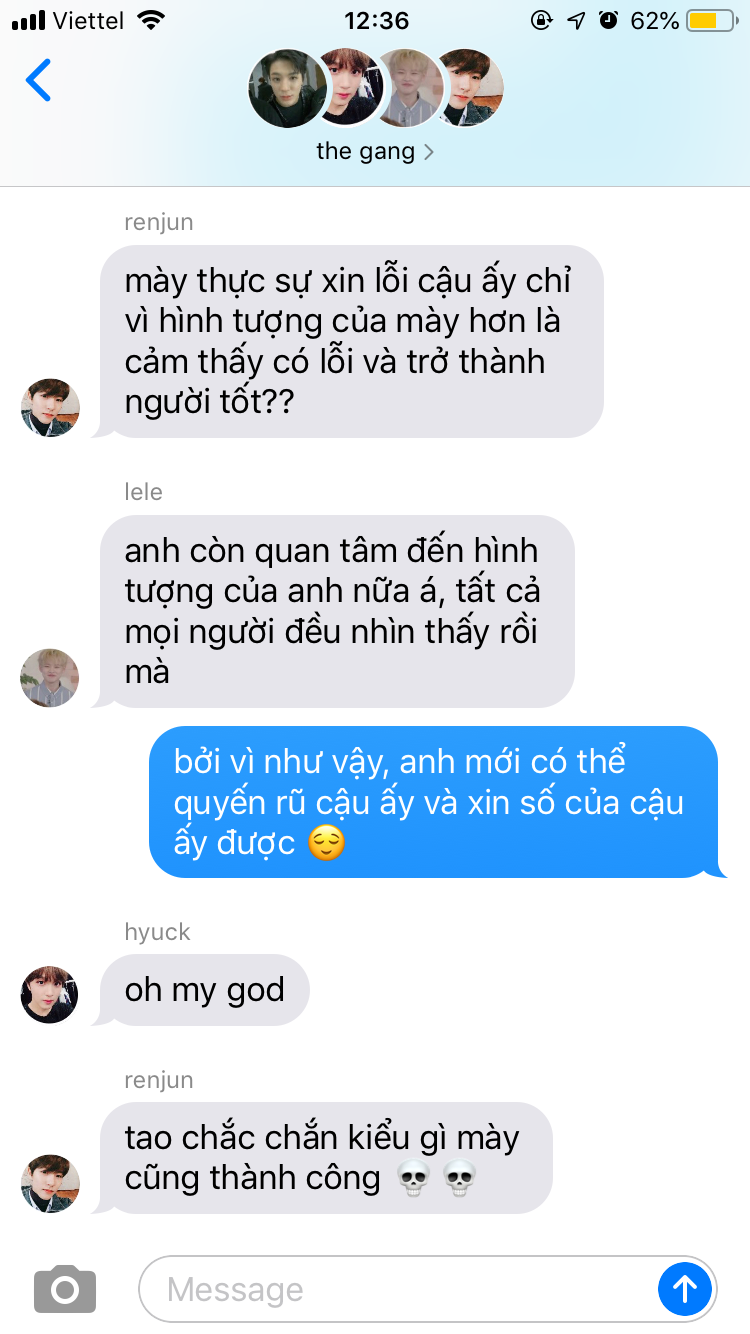The width and height of the screenshot is (750, 1334).
Task: Tap the location arrow status icon
Action: click(x=576, y=20)
